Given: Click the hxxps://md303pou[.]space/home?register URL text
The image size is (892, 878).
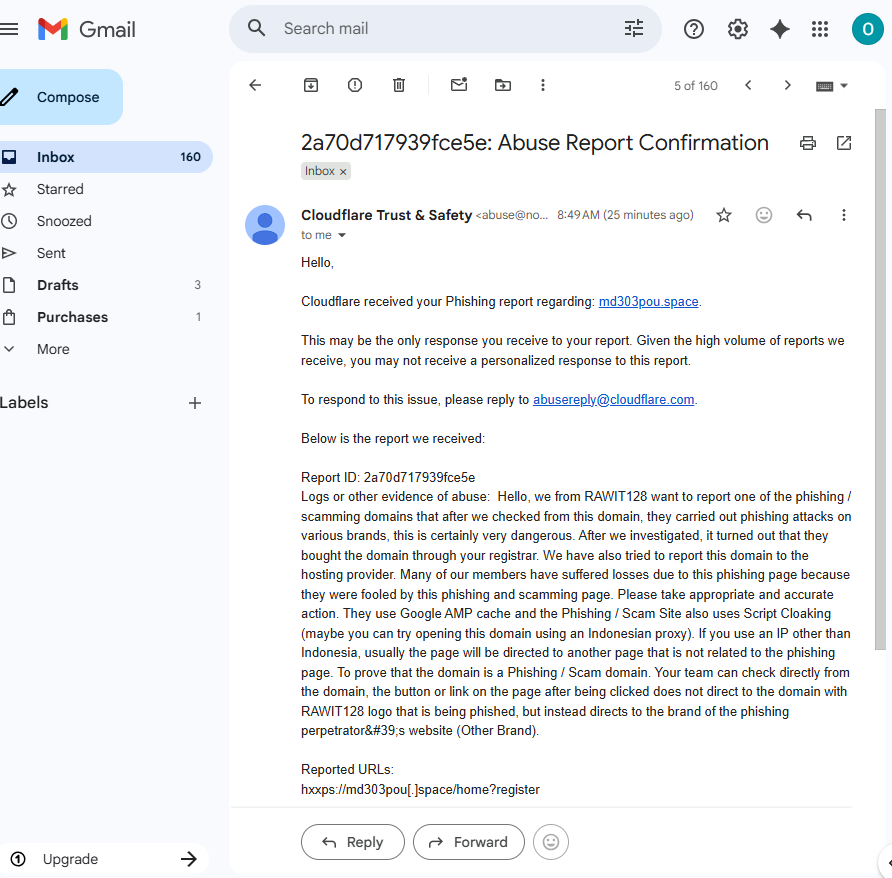Looking at the screenshot, I should (x=420, y=790).
